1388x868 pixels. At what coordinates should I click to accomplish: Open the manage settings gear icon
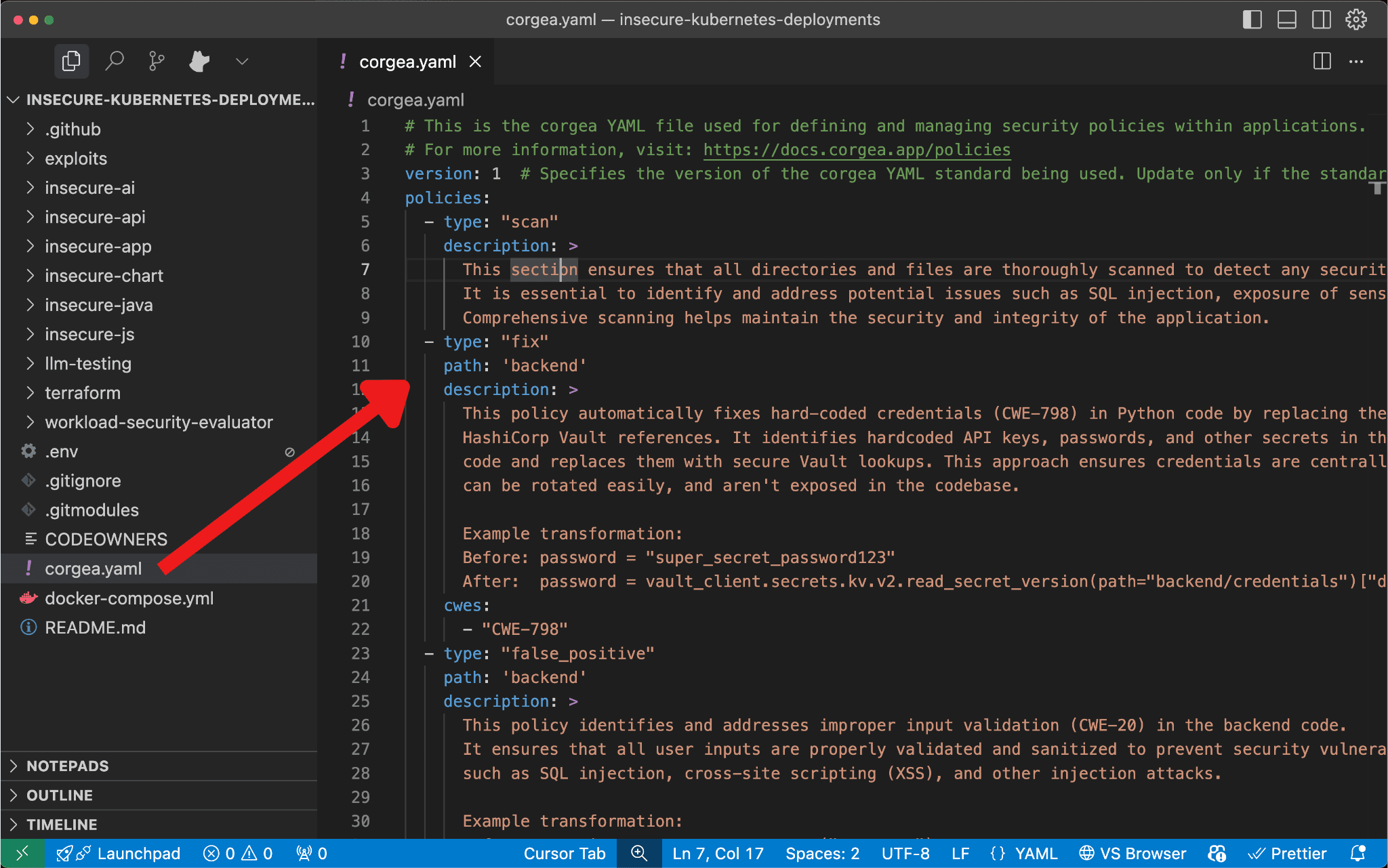(x=1356, y=20)
